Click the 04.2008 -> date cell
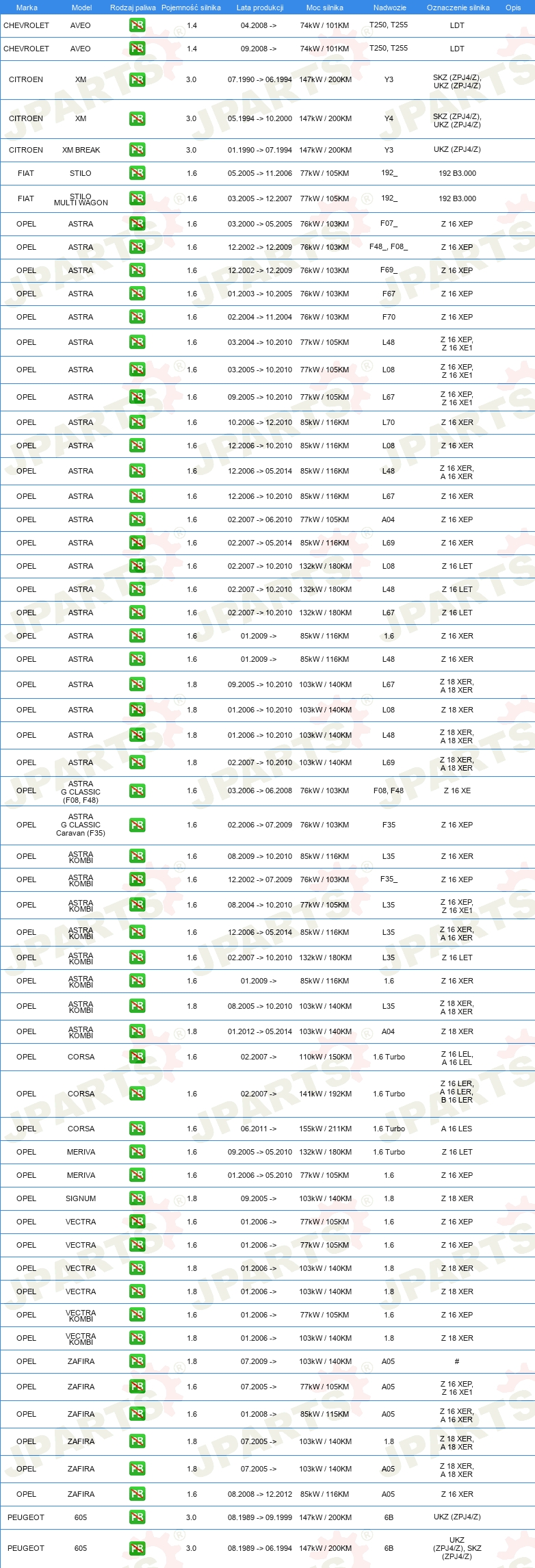Screen dimensions: 535x1568 pyautogui.click(x=259, y=25)
